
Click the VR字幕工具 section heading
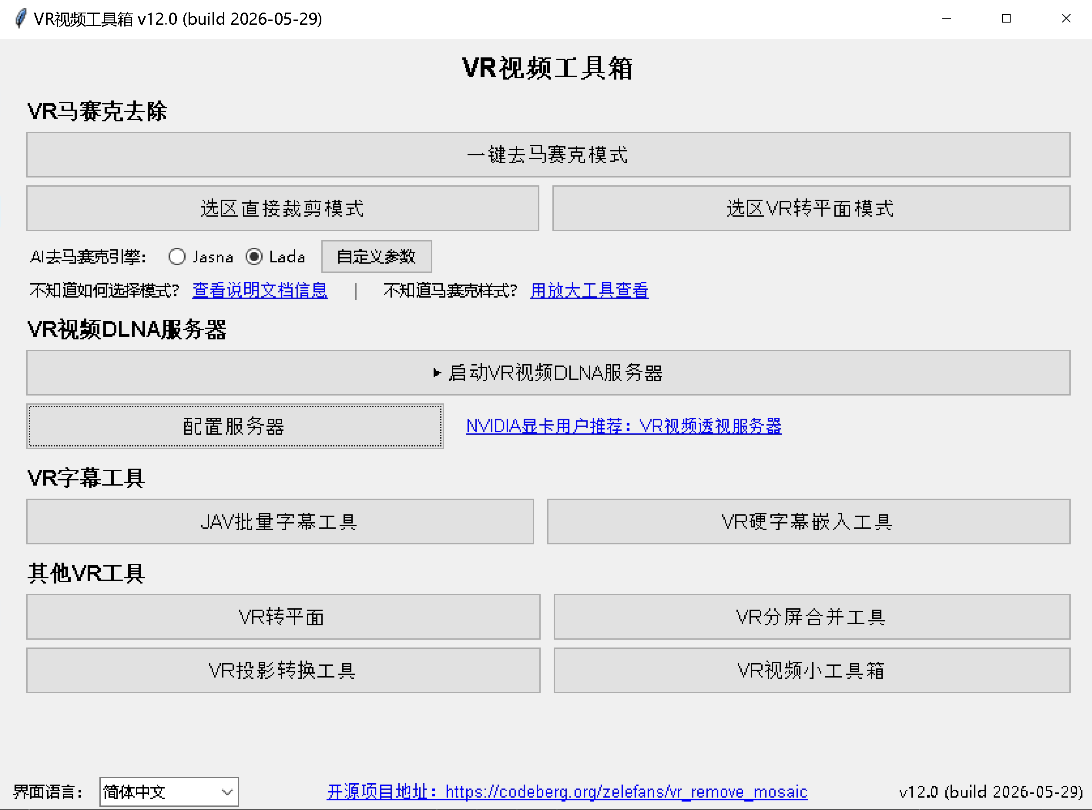coord(86,478)
